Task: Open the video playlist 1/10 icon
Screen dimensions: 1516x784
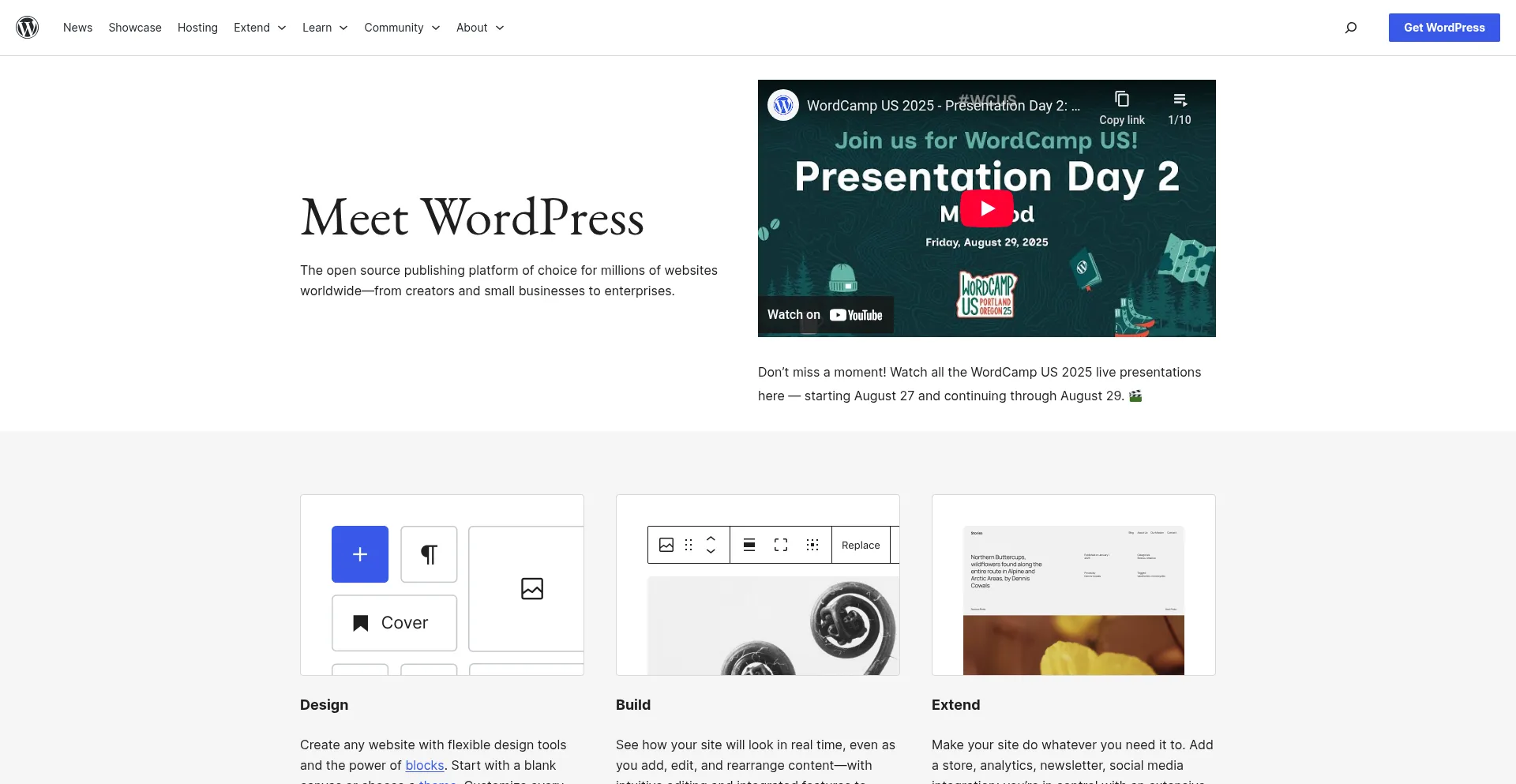Action: point(1180,99)
